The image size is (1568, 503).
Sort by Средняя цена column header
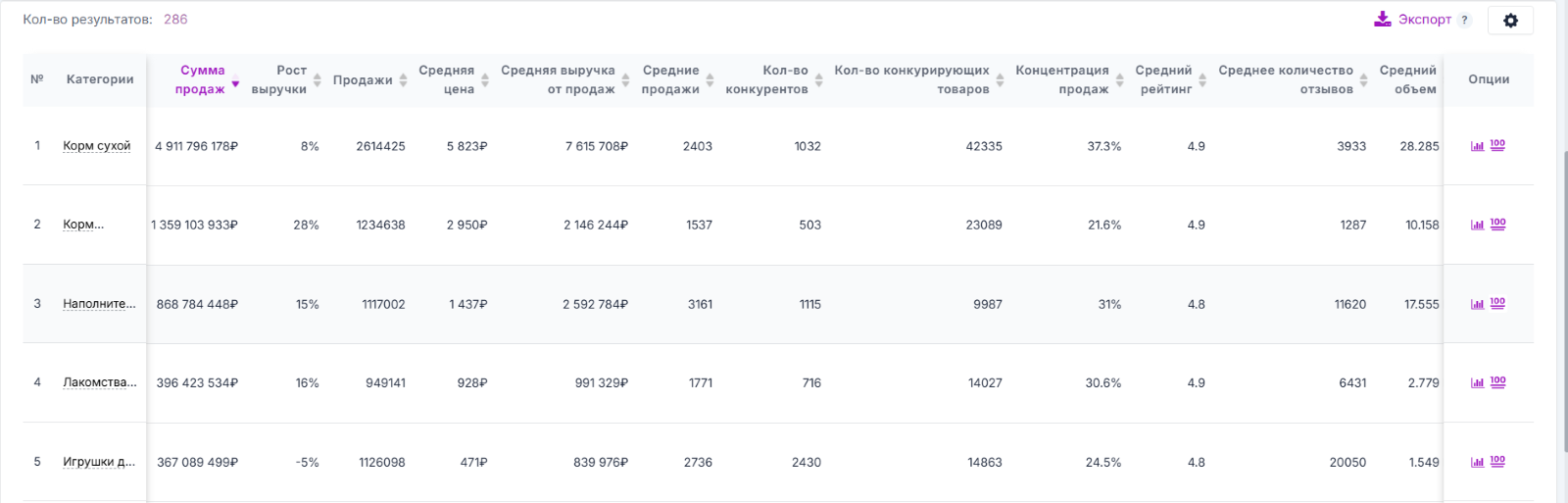[447, 79]
